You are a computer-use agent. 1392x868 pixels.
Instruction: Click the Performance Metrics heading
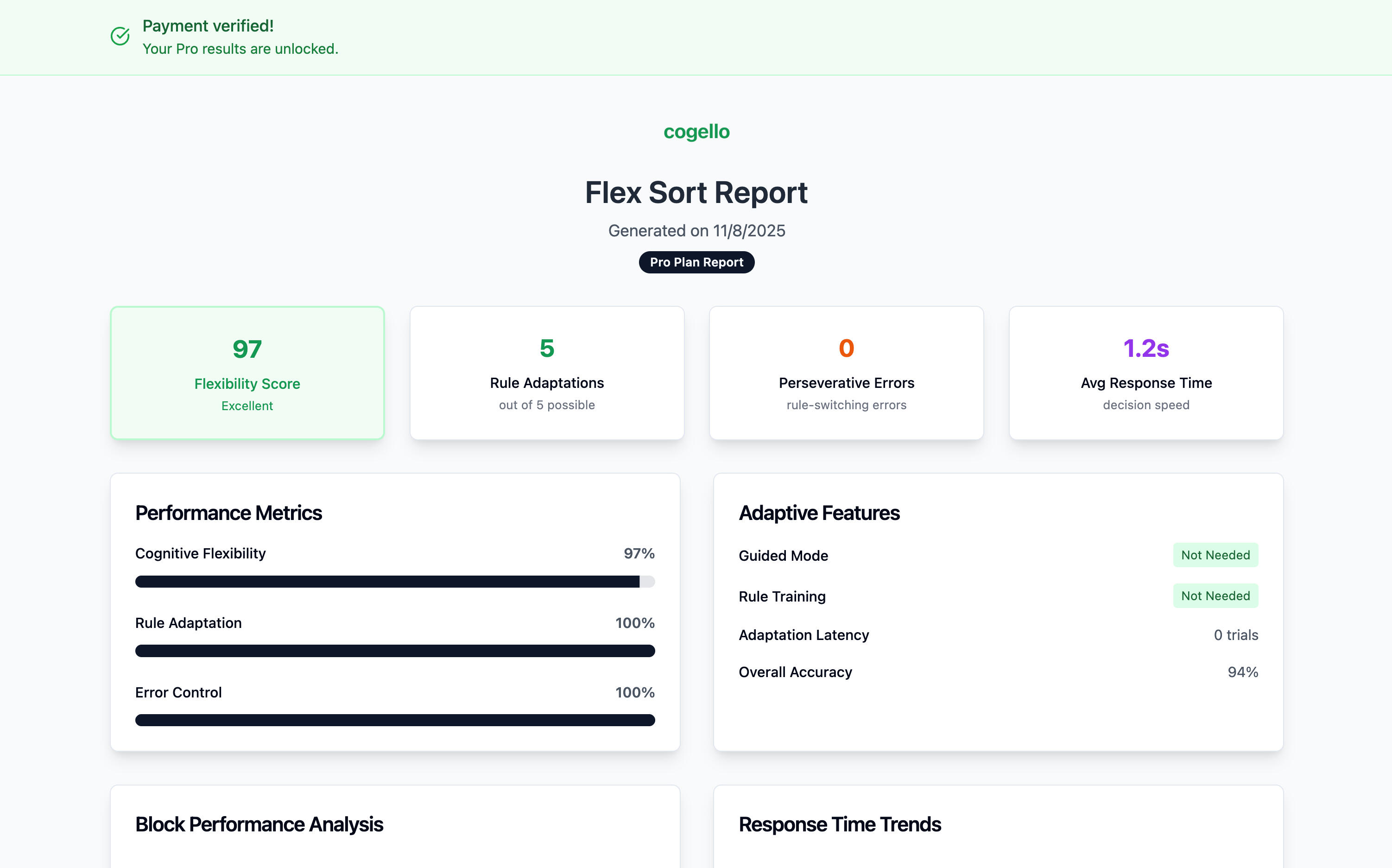[x=228, y=513]
